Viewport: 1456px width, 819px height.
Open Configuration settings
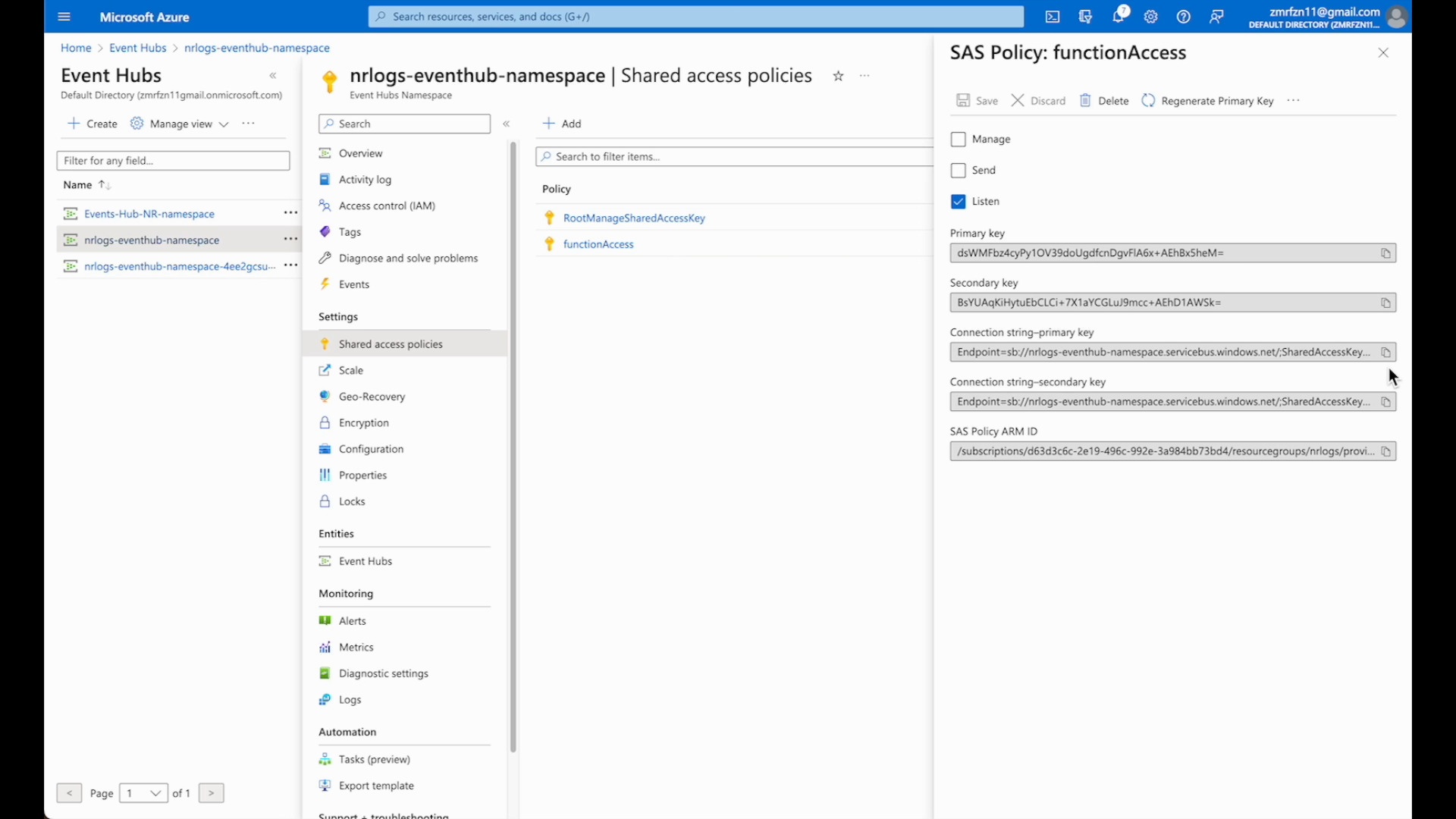(371, 449)
